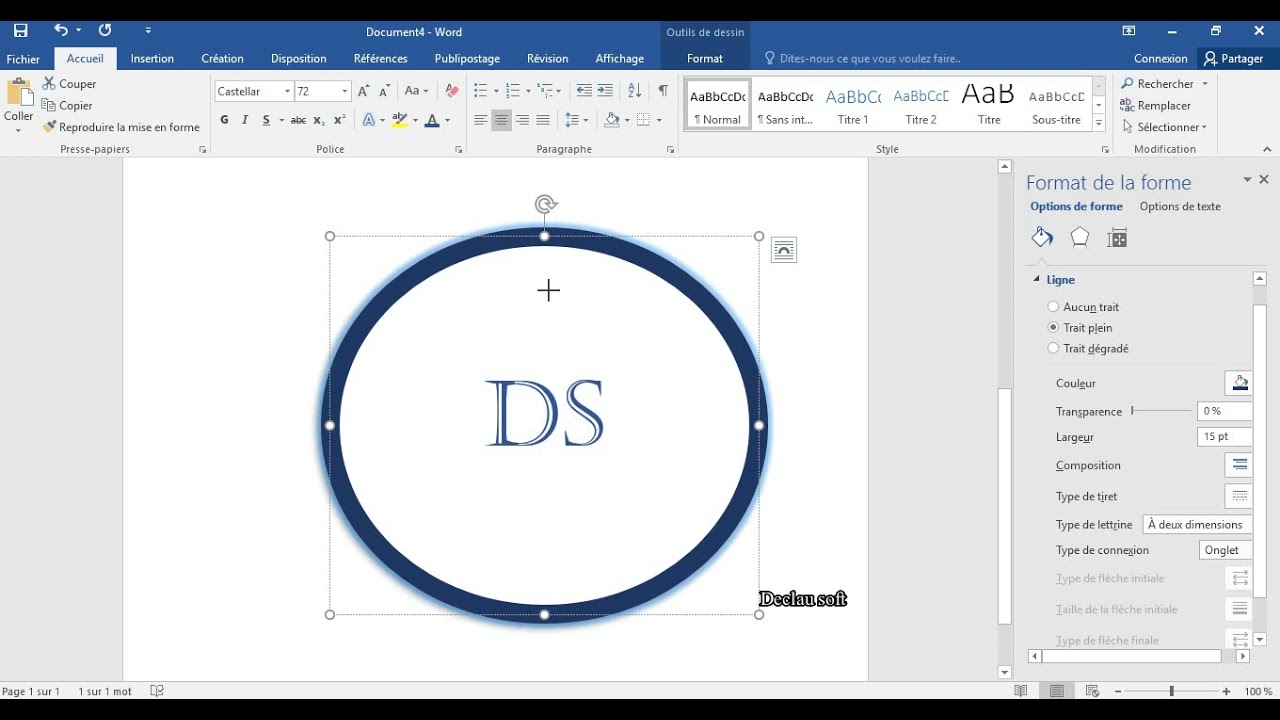1280x720 pixels.
Task: Click the Remplacer button
Action: pos(1156,105)
